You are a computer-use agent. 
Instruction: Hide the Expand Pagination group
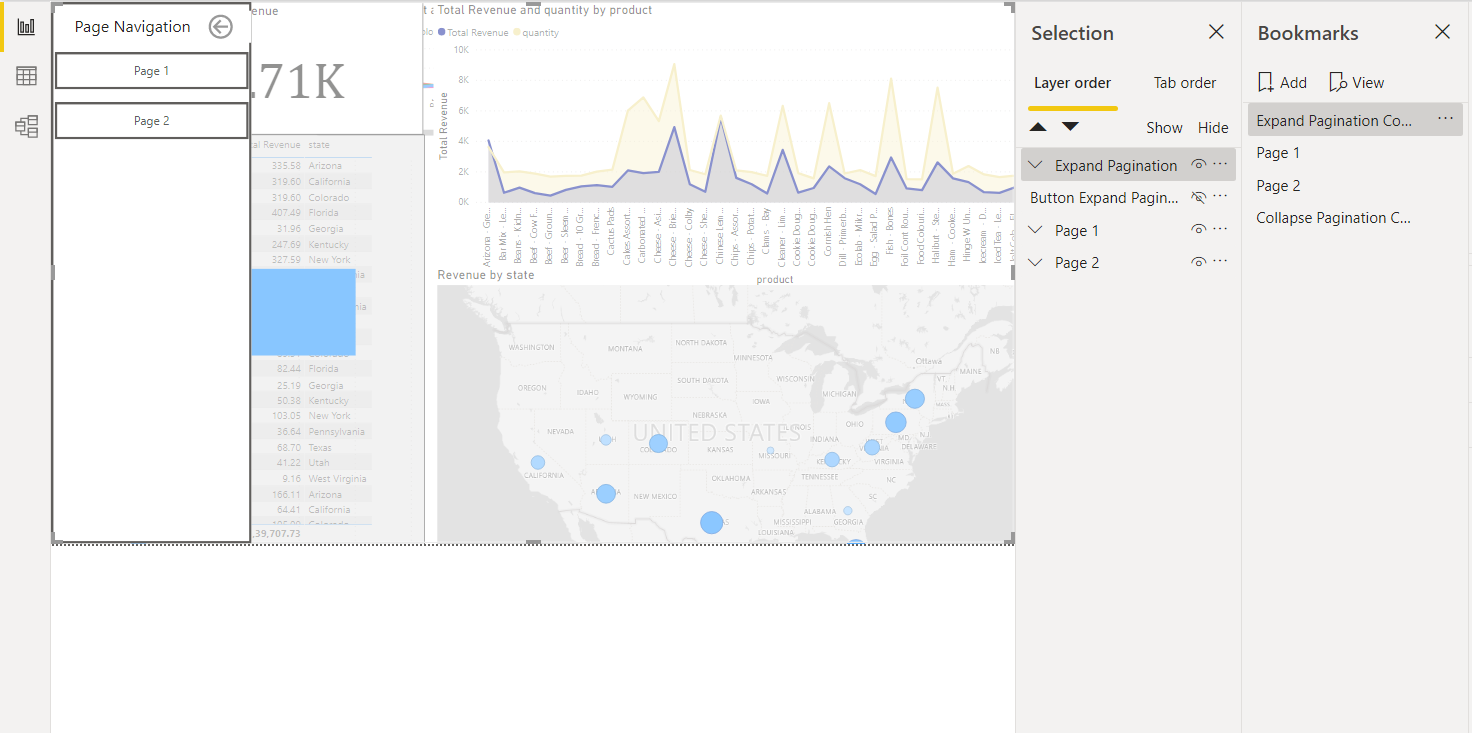point(1198,165)
